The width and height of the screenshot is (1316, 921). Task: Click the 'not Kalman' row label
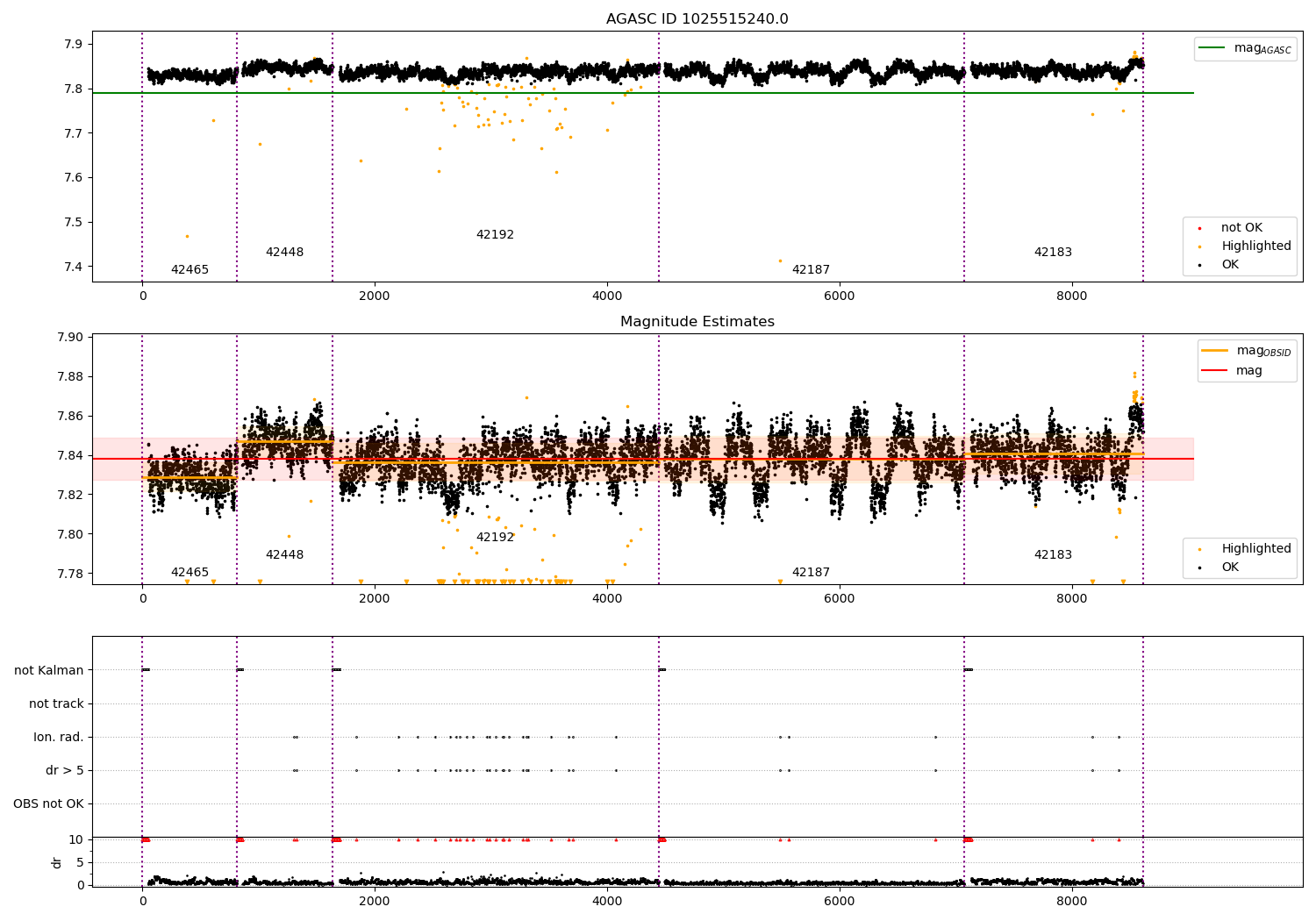tap(49, 671)
